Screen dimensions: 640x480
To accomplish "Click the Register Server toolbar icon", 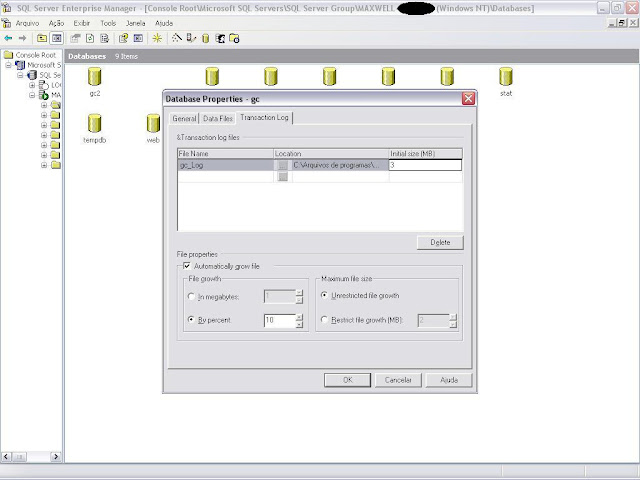I will click(191, 38).
